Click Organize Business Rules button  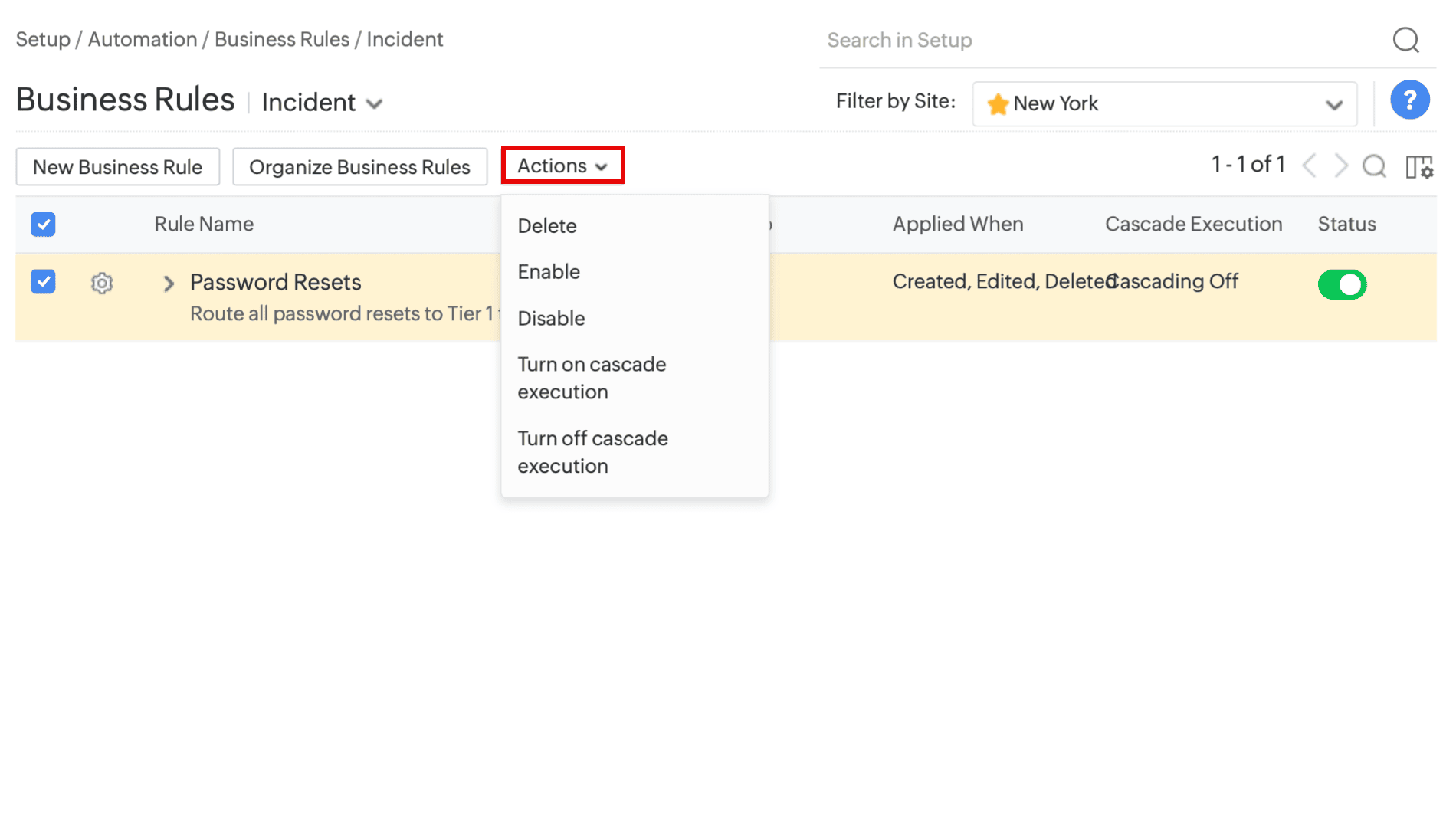click(359, 167)
